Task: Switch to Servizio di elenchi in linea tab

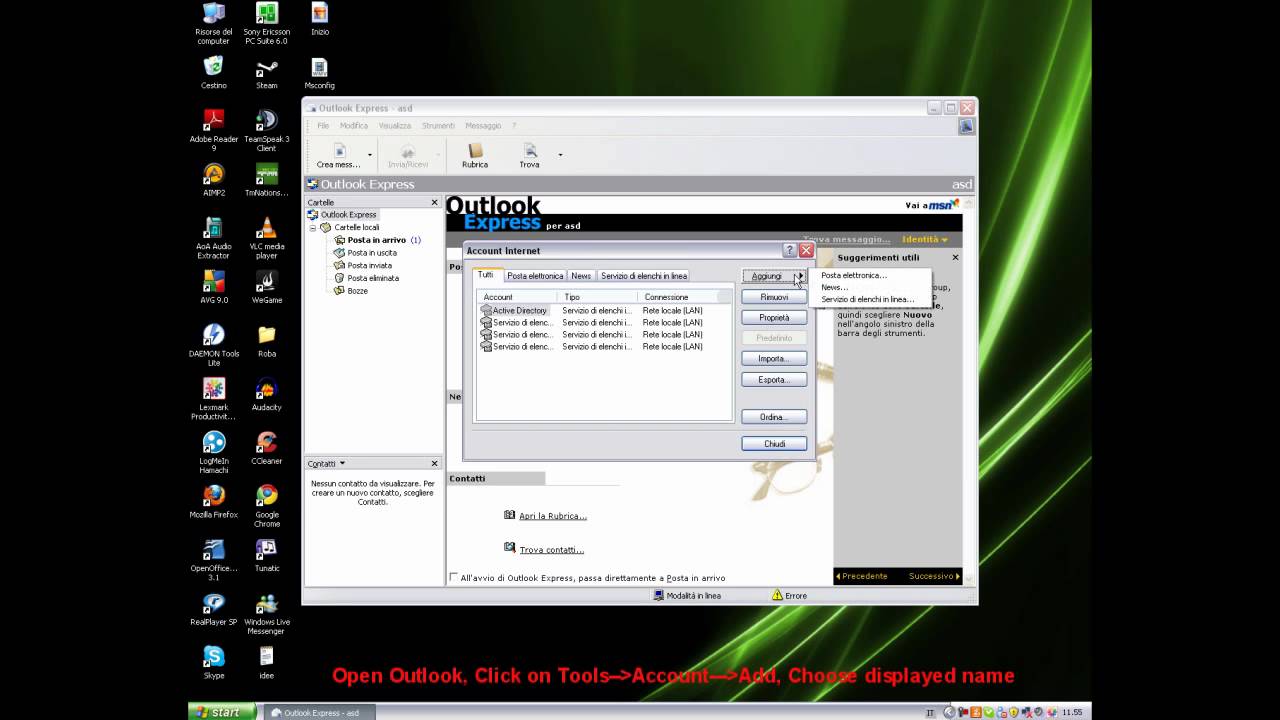Action: 644,276
